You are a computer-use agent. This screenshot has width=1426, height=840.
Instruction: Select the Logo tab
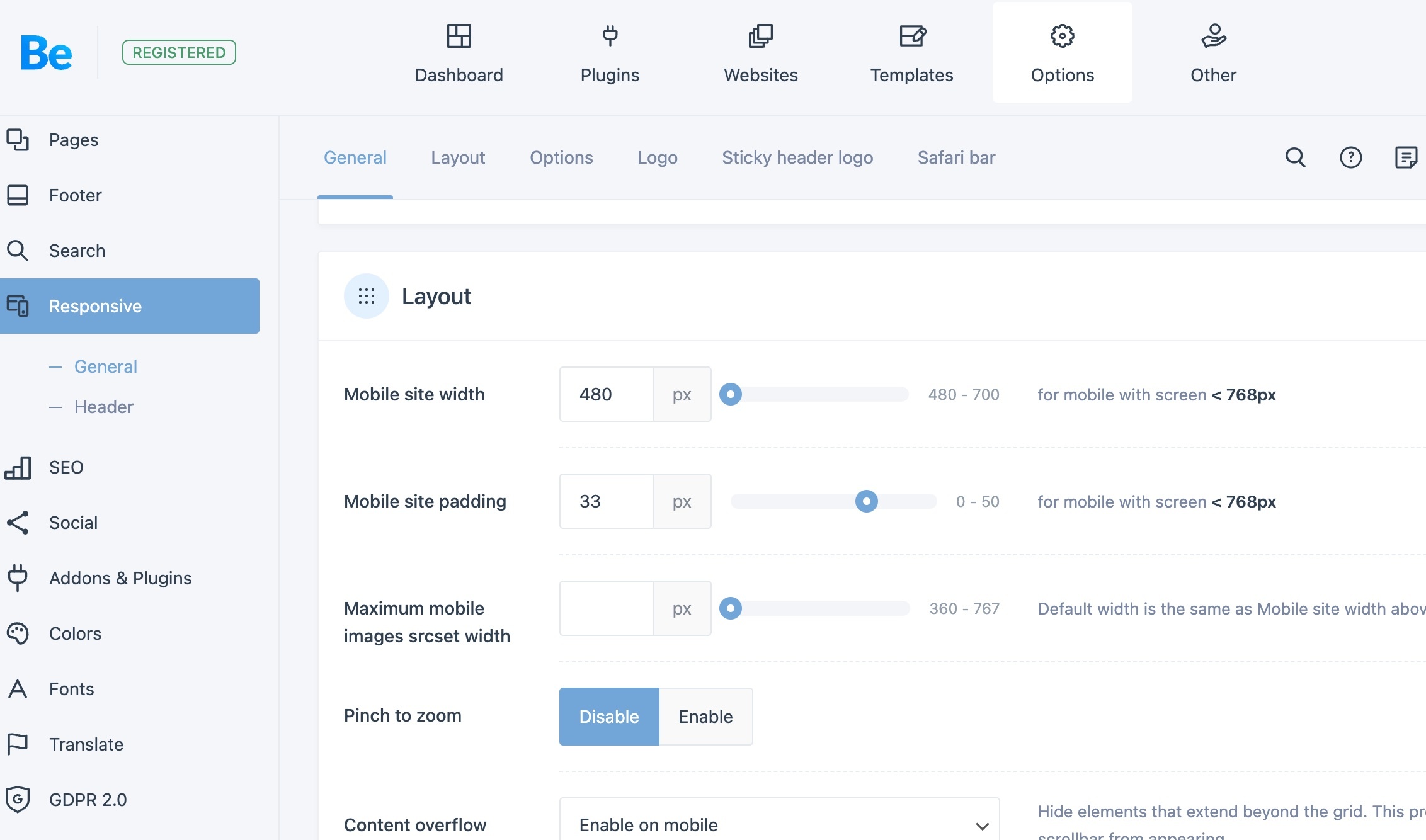[x=657, y=156]
